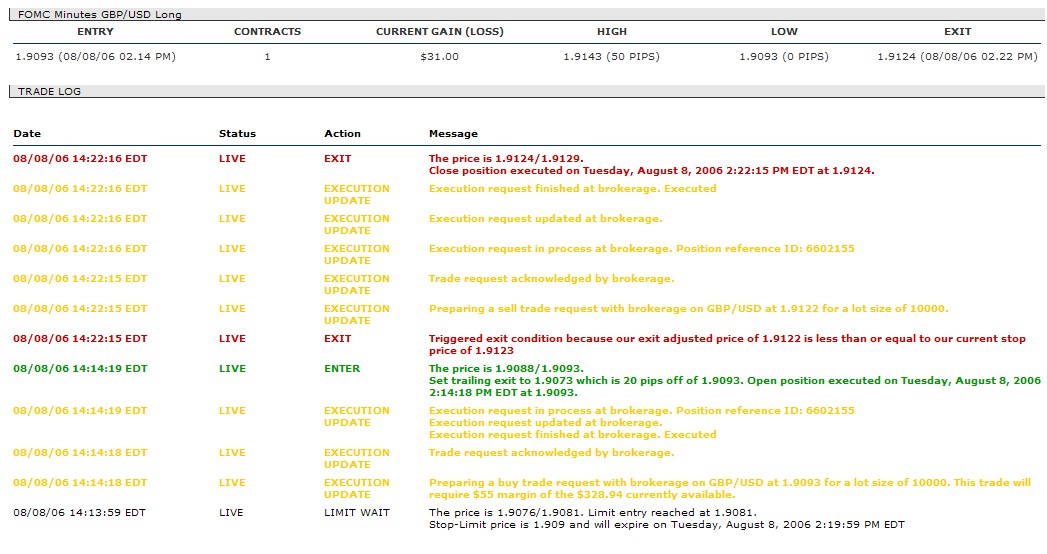Viewport: 1047px width, 554px height.
Task: Select 14:22:16 'Execution request in process at brokerage' message
Action: point(642,249)
